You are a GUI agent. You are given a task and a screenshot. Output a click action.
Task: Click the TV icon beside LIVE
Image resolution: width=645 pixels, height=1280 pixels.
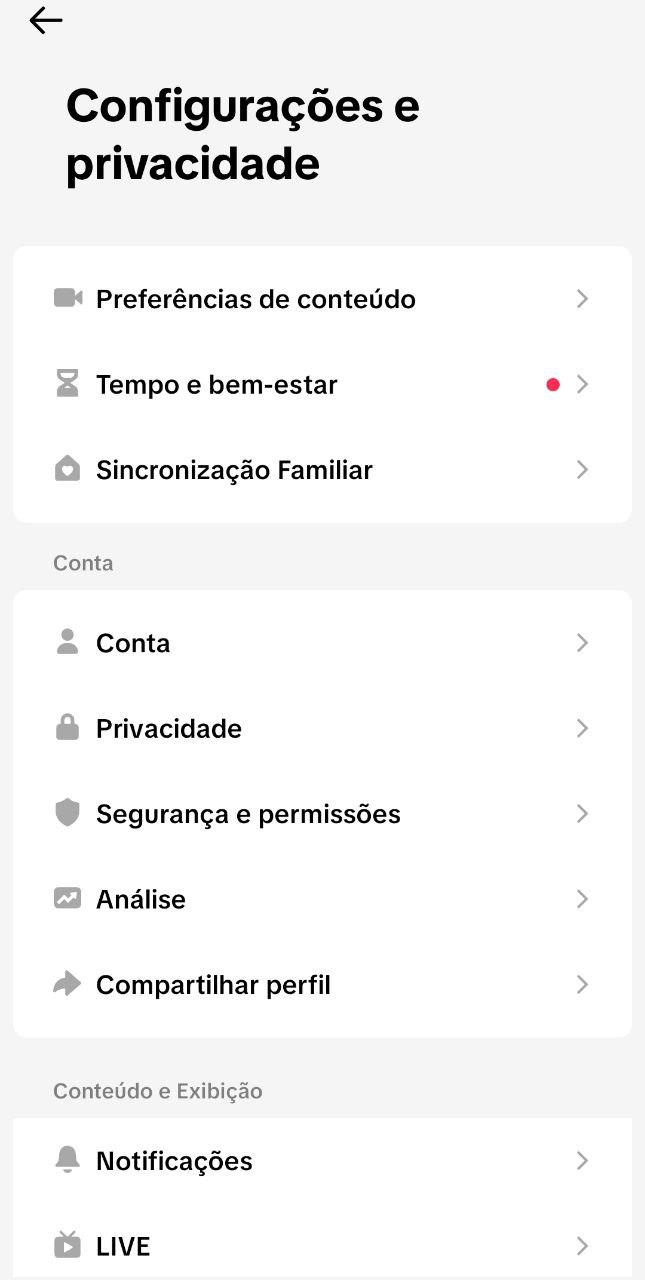pos(67,1246)
